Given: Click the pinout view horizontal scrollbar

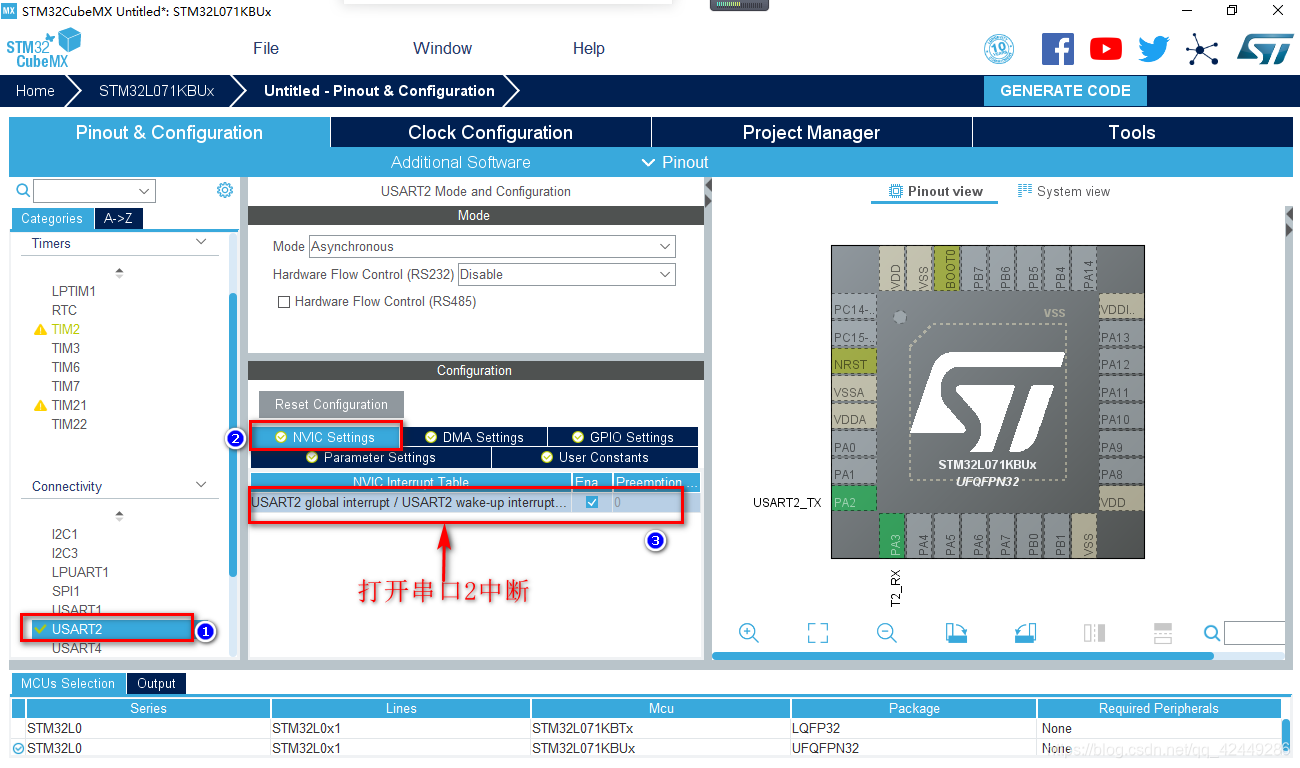Looking at the screenshot, I should point(963,656).
